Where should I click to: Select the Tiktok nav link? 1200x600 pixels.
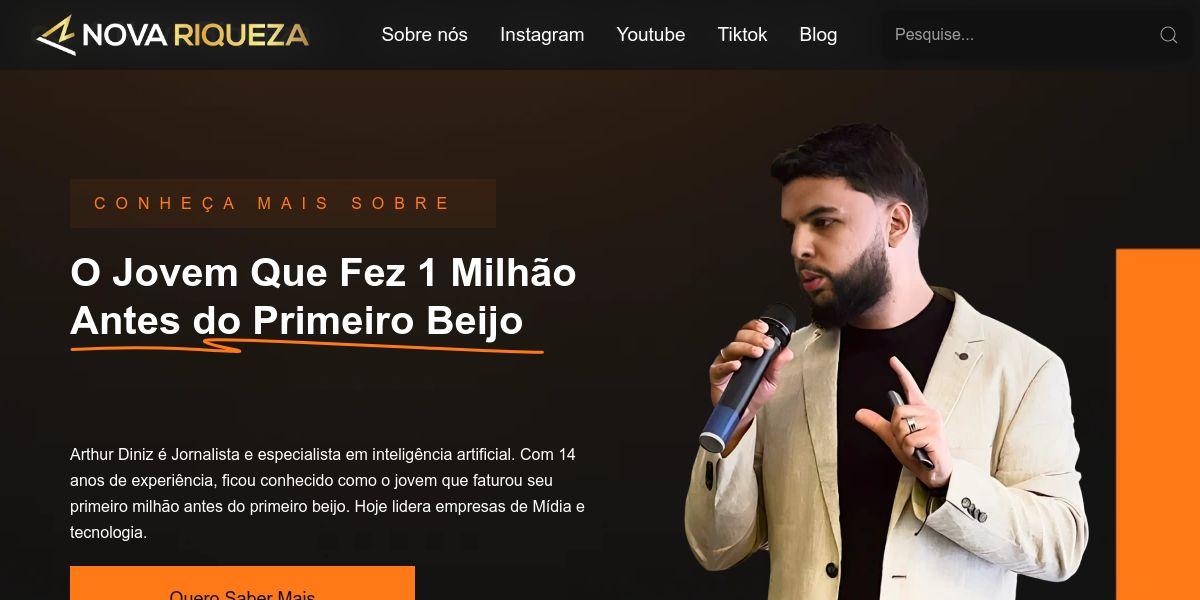click(x=742, y=34)
